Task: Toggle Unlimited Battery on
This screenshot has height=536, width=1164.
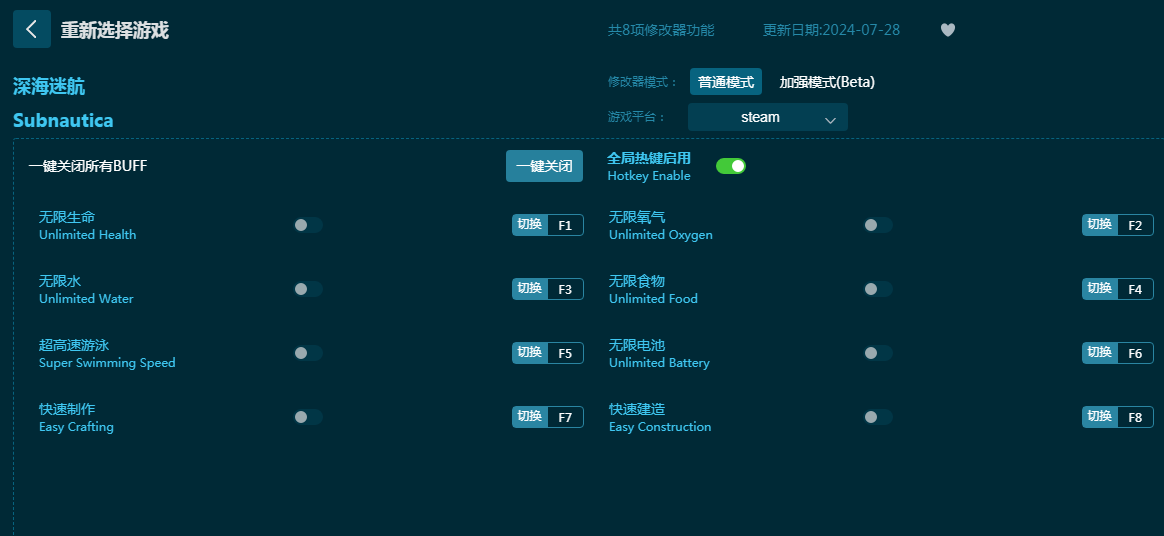Action: point(877,353)
